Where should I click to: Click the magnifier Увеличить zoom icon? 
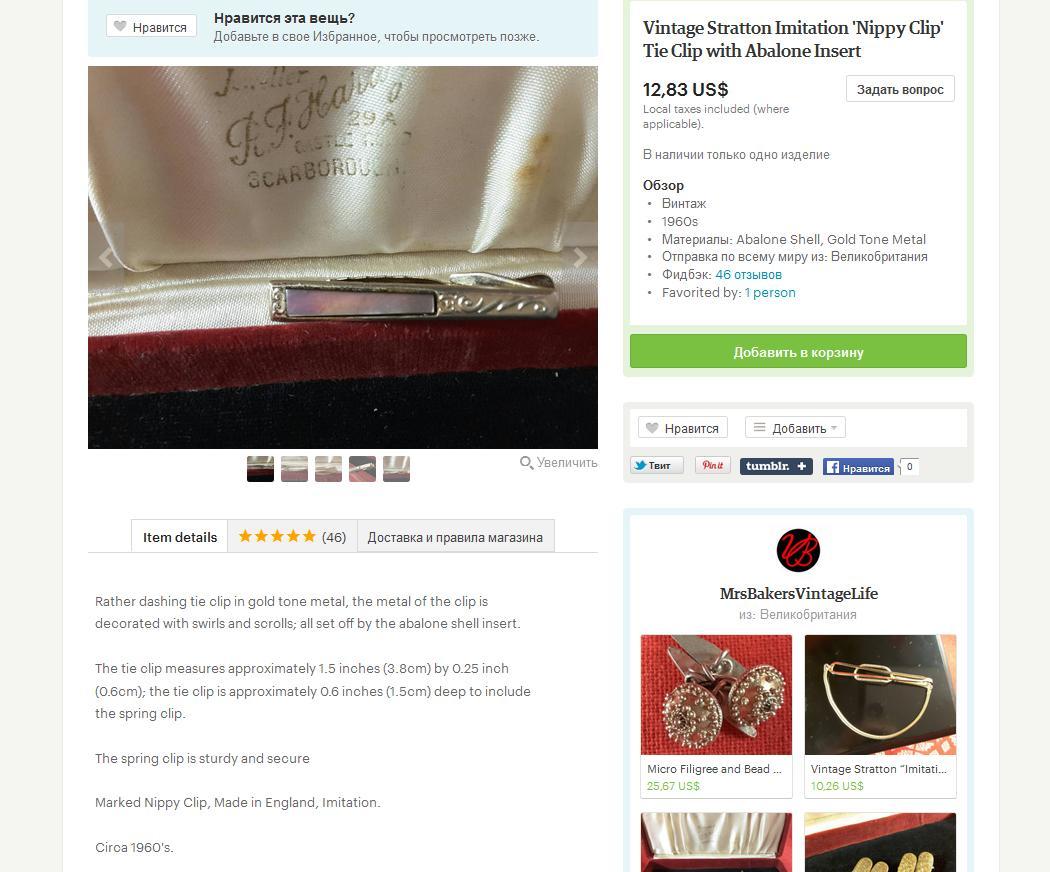pyautogui.click(x=526, y=463)
